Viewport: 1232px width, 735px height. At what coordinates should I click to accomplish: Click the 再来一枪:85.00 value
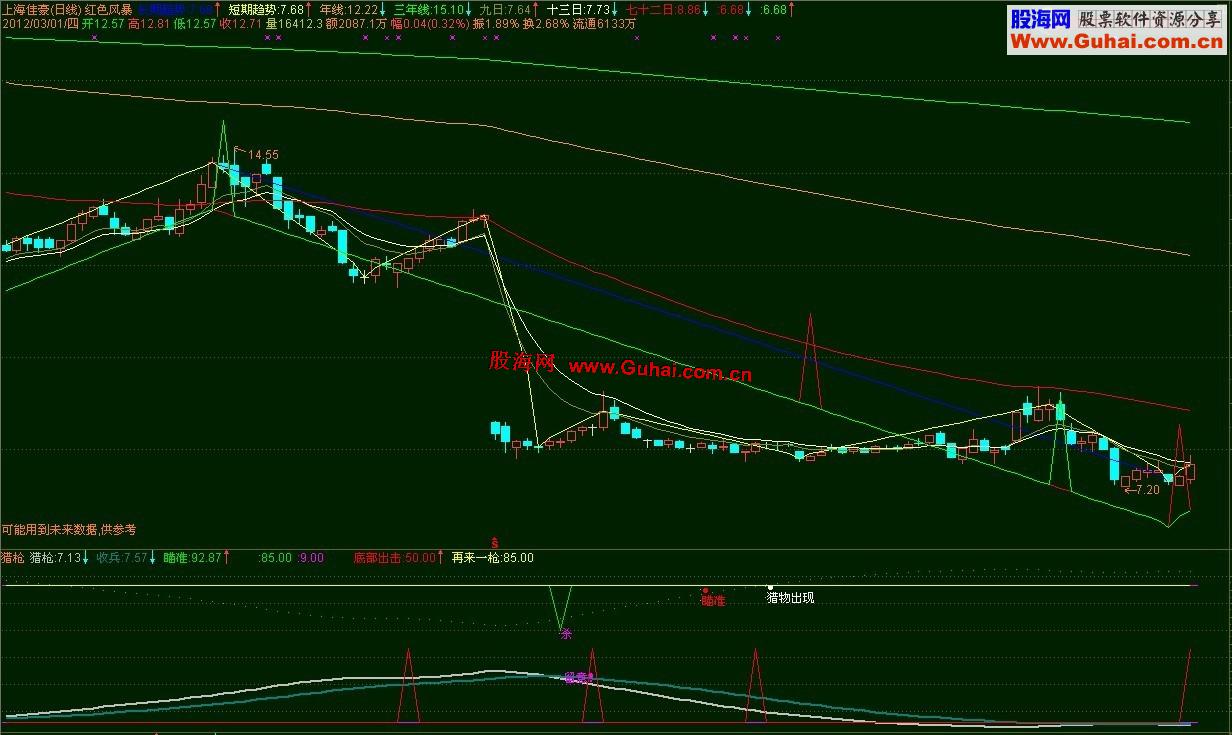[493, 558]
